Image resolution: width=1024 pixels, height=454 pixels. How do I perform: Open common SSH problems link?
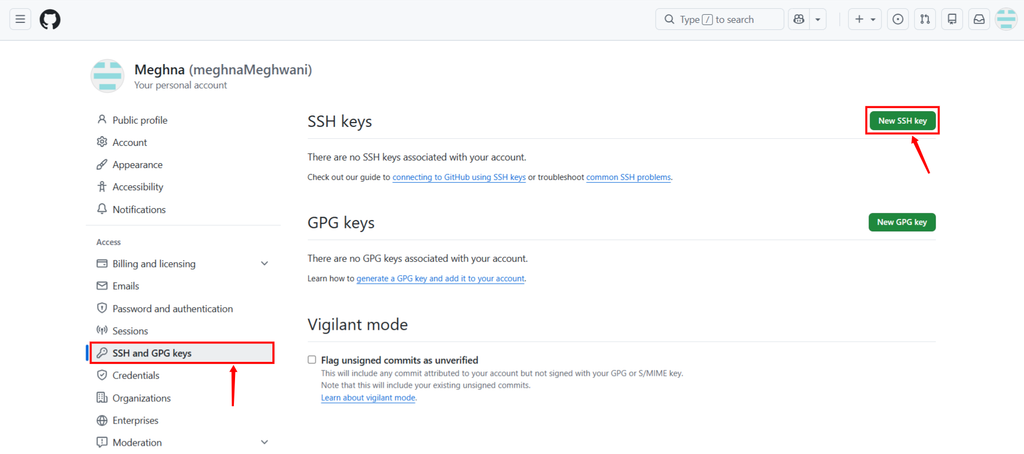click(x=628, y=177)
